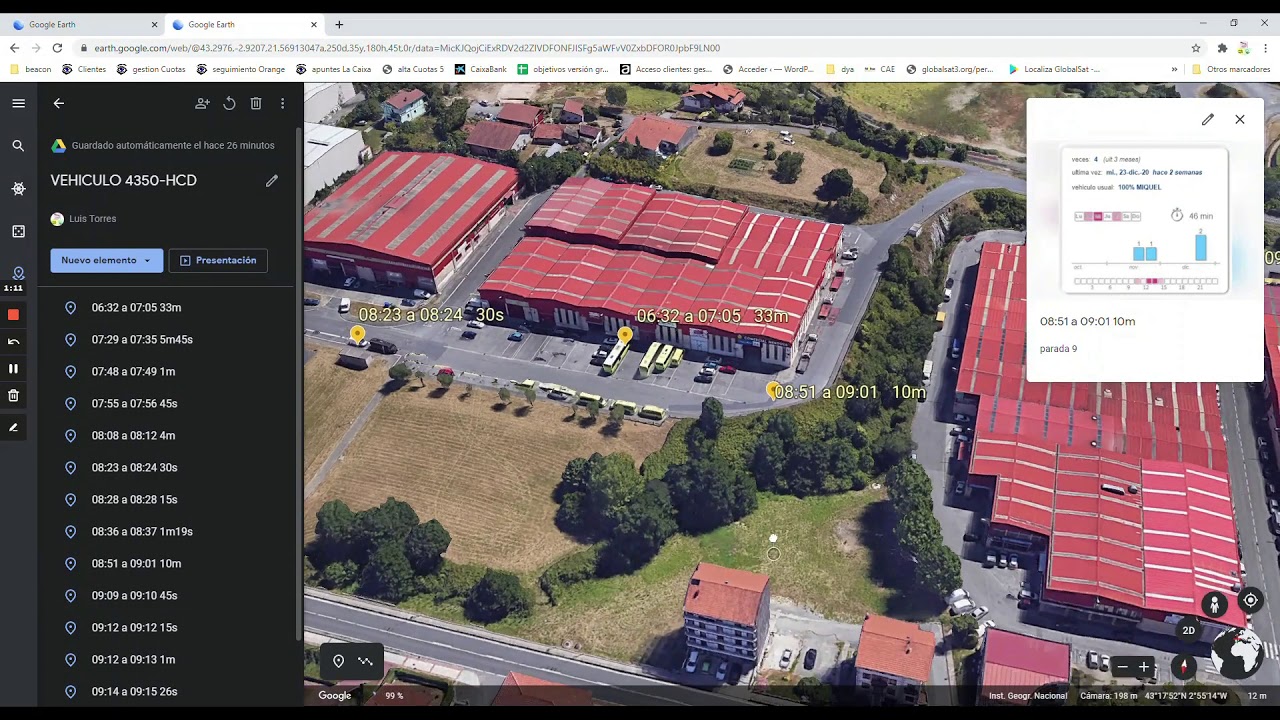
Task: Close the parada 9 info card
Action: 1240,120
